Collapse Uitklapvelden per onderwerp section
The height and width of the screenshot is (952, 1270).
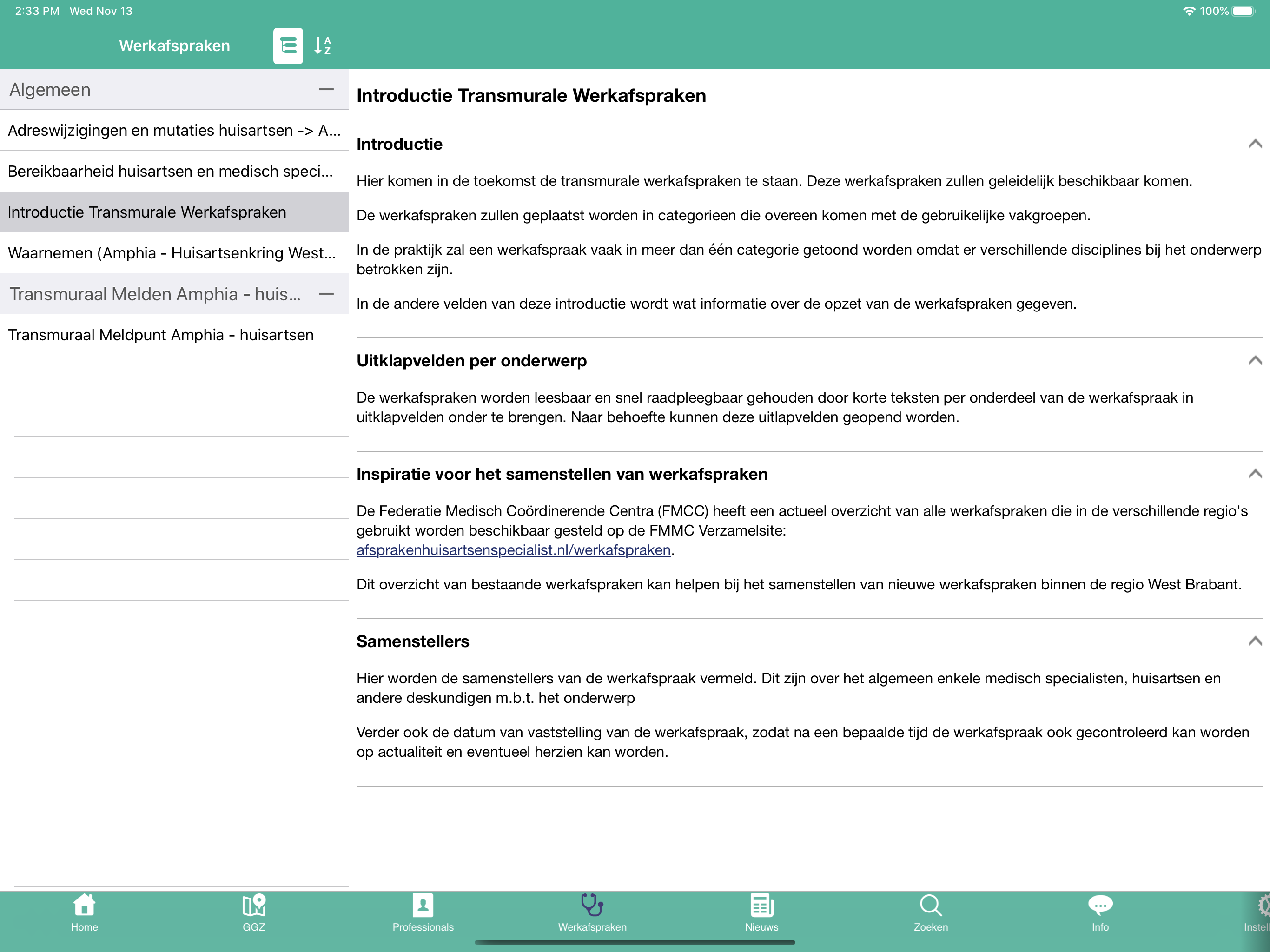click(x=1255, y=361)
